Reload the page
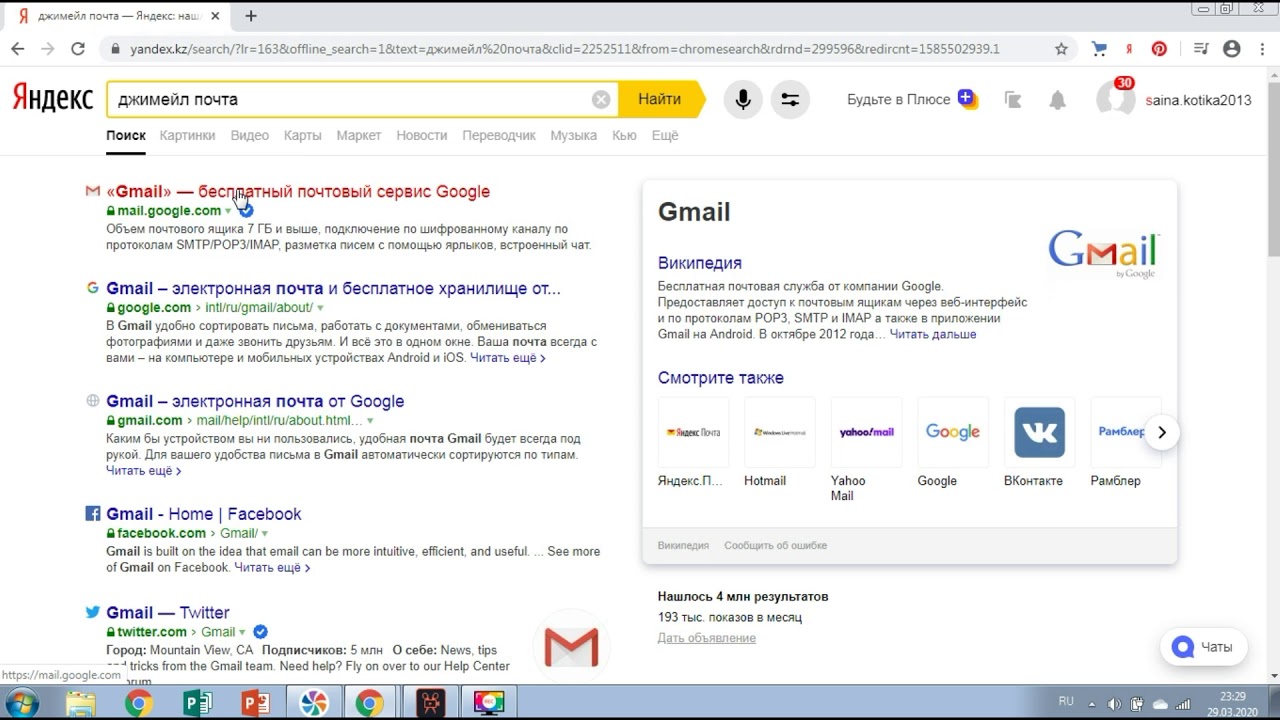The image size is (1280, 720). (78, 48)
